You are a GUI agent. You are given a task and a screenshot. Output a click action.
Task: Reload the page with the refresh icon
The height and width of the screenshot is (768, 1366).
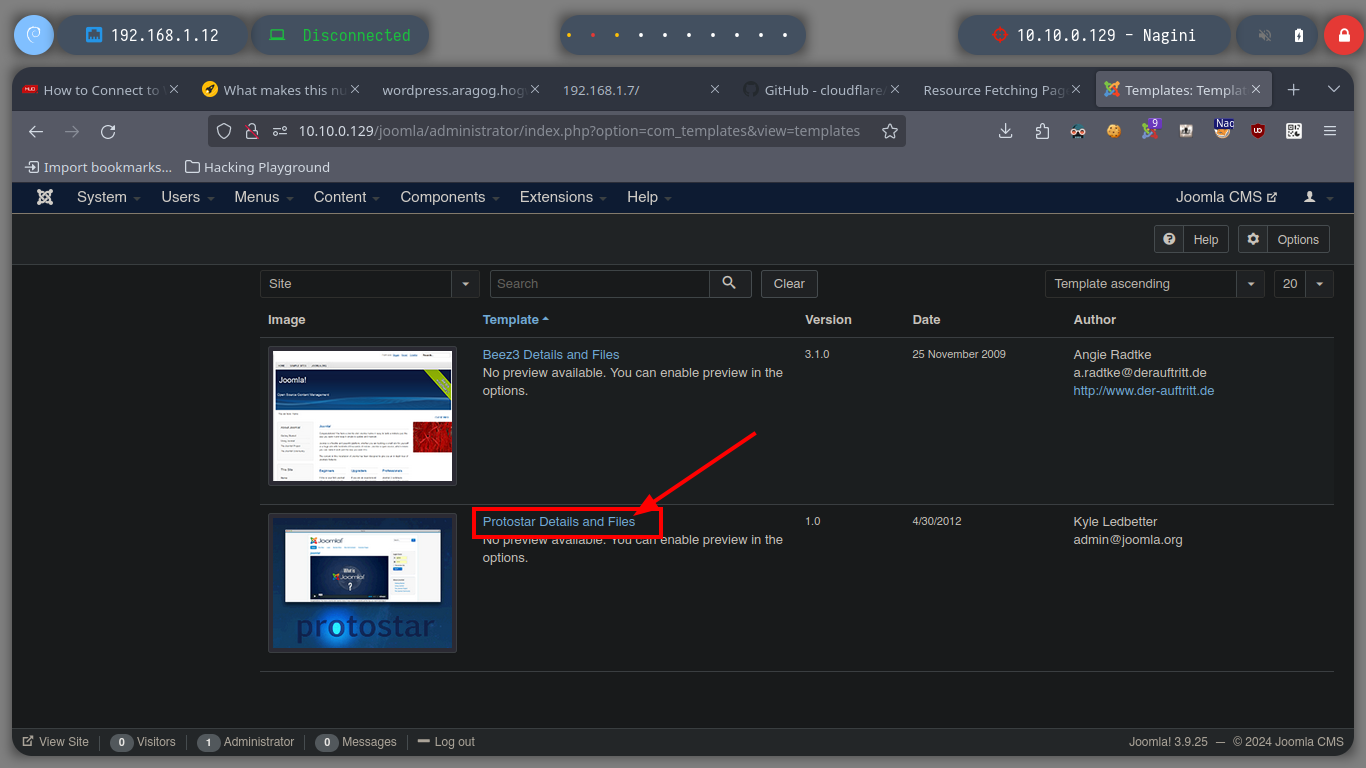pos(108,131)
